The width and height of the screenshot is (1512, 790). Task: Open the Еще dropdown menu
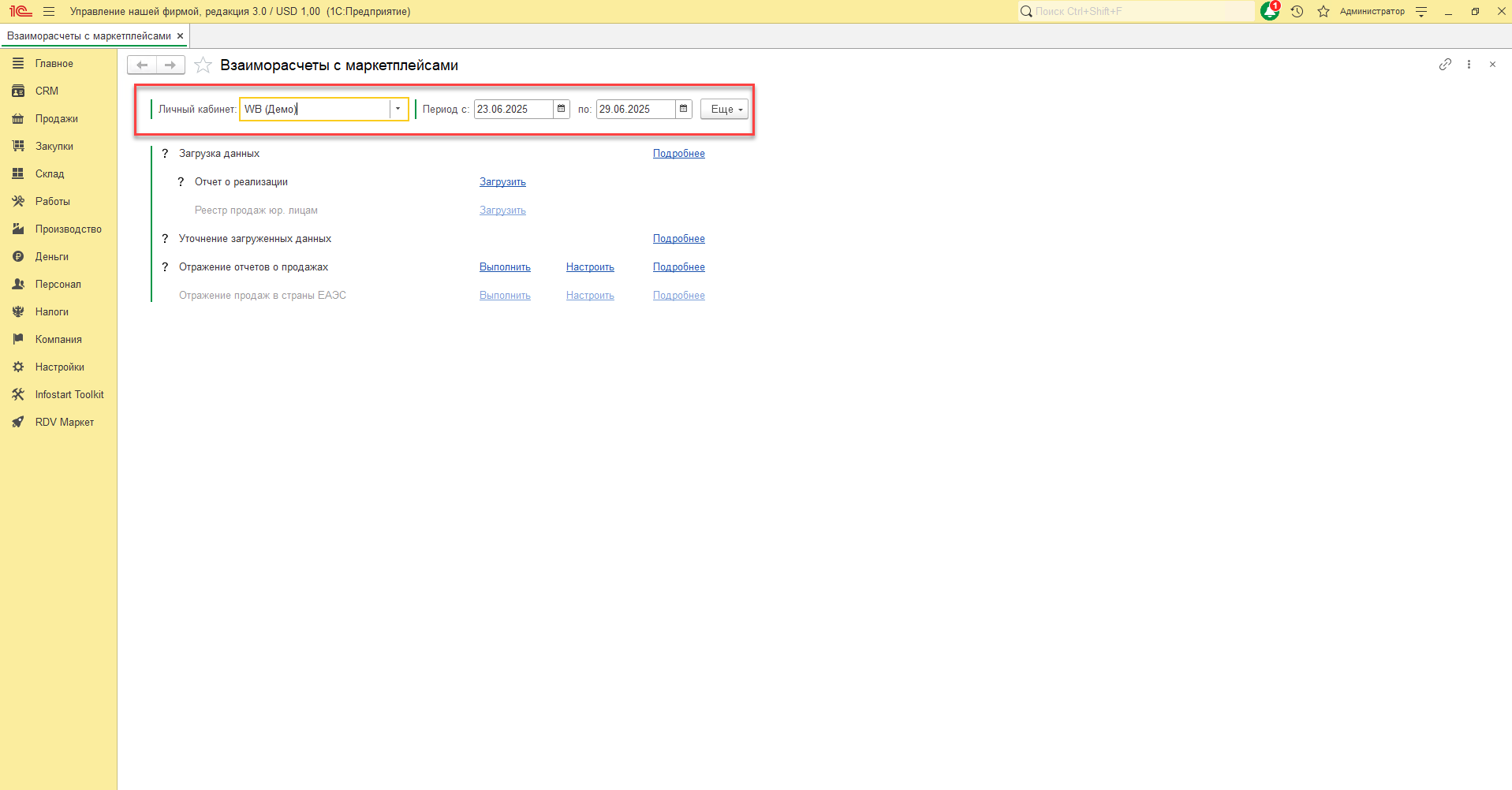click(724, 109)
